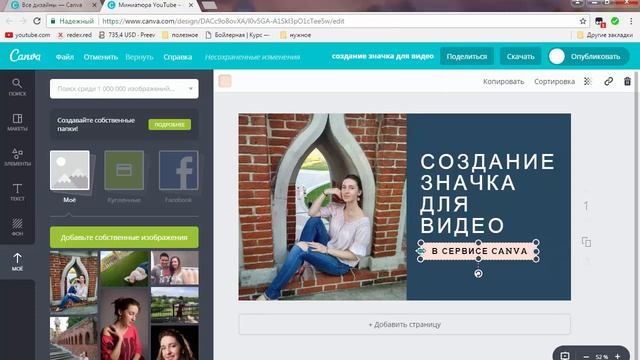
Task: Go back in the browser
Action: (9, 21)
